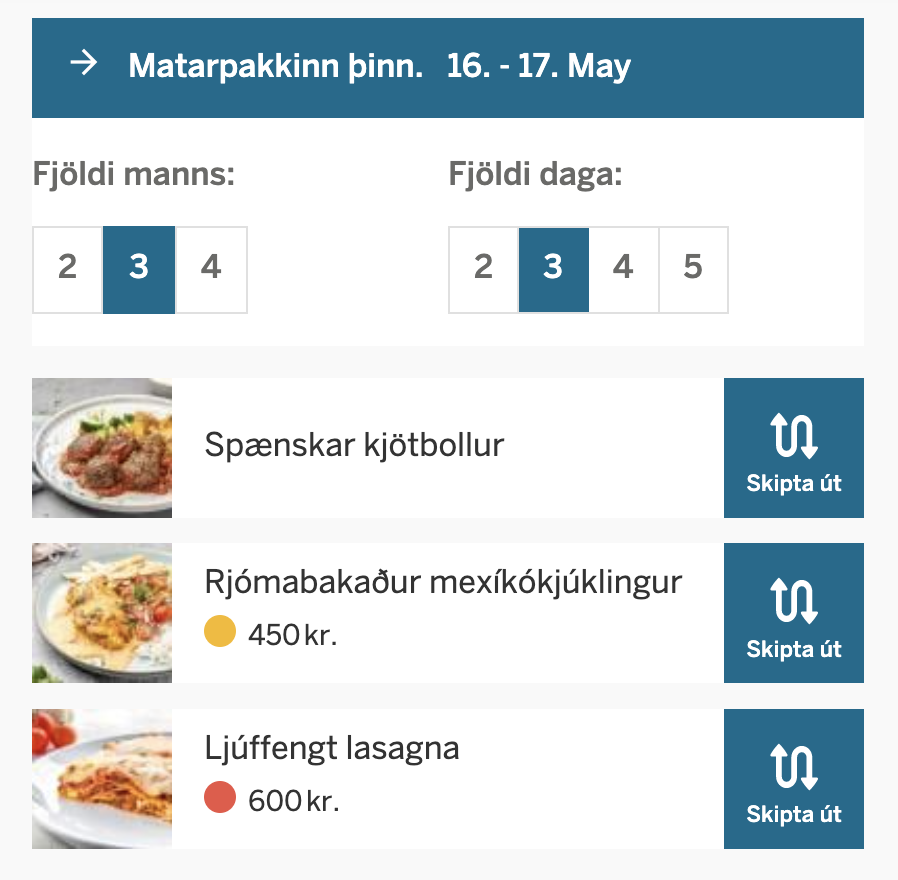This screenshot has width=898, height=880.
Task: Select 4 under Fjöldi manns
Action: (x=211, y=269)
